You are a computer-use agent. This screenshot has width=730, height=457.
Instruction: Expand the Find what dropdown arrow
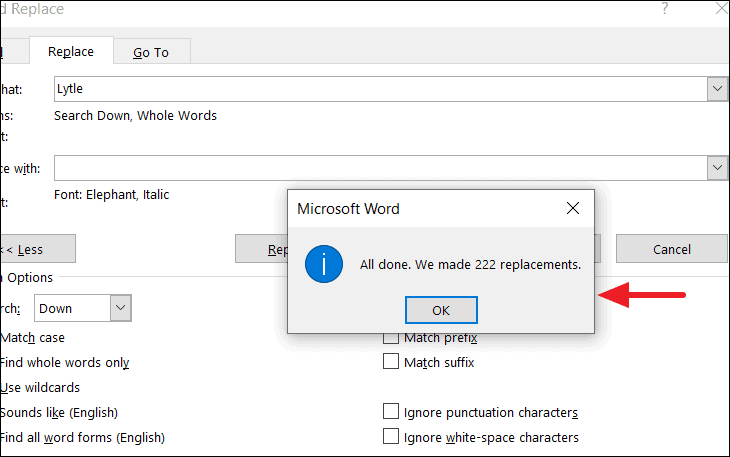pos(717,89)
